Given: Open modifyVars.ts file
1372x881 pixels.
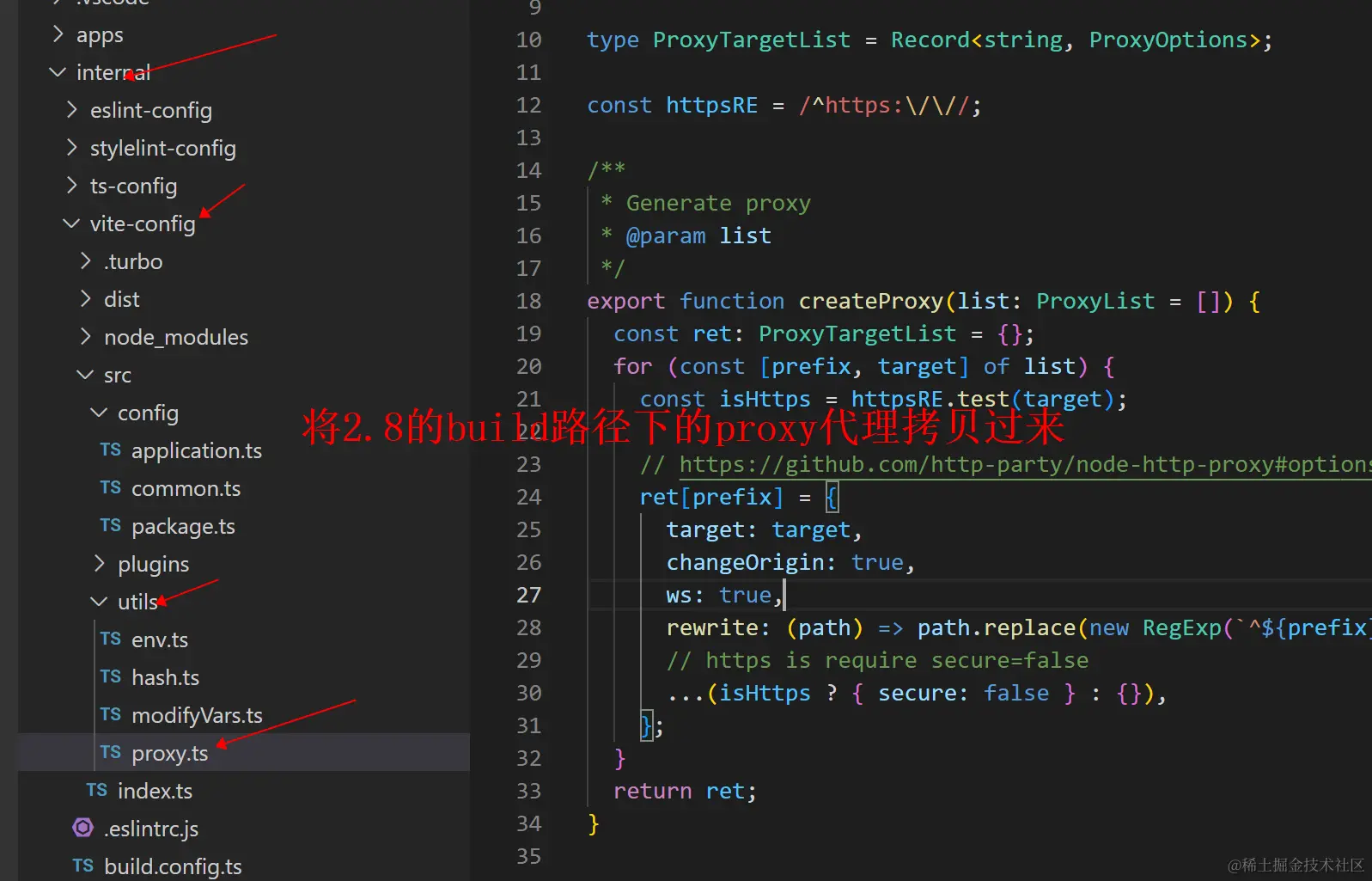Looking at the screenshot, I should point(197,715).
